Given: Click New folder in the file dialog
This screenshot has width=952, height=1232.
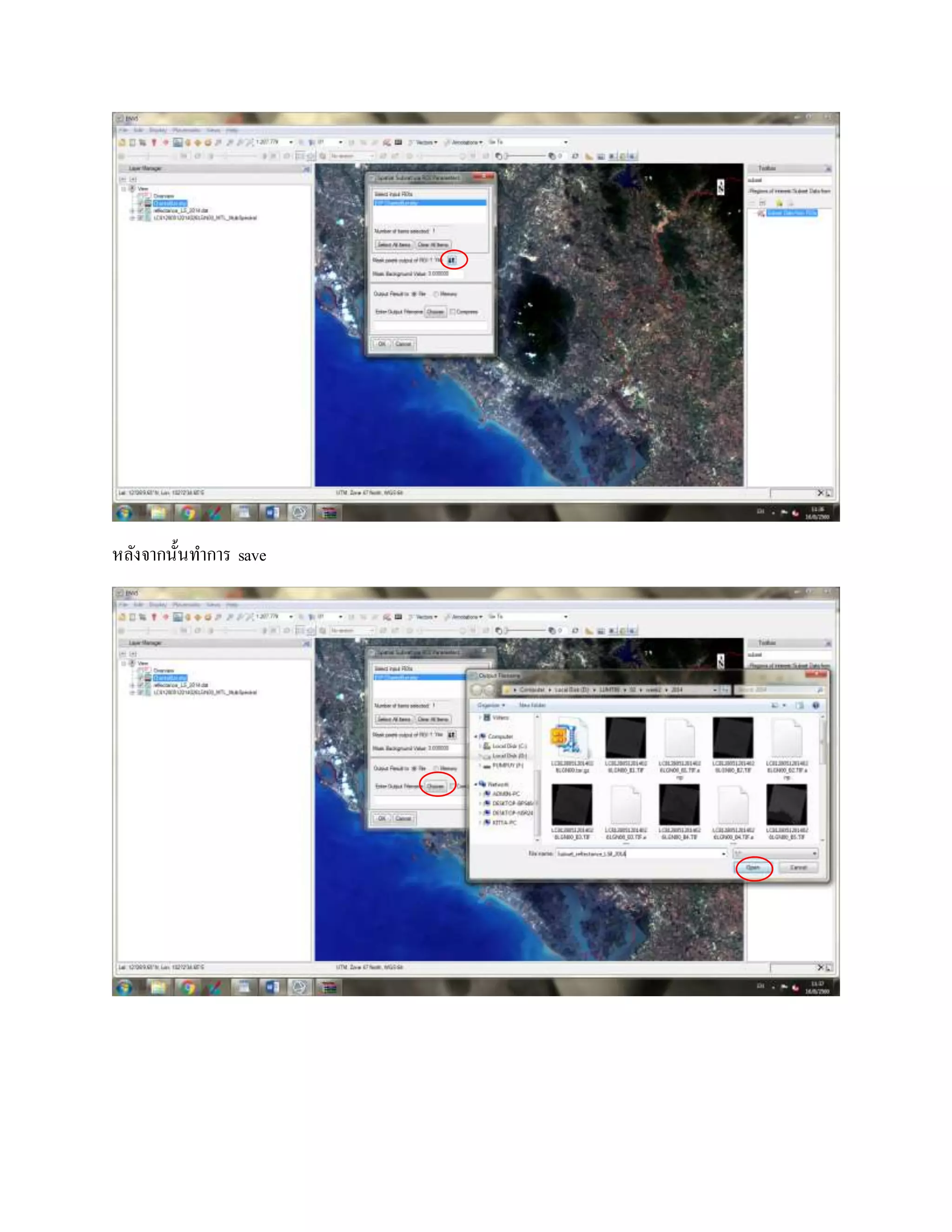Looking at the screenshot, I should (532, 705).
